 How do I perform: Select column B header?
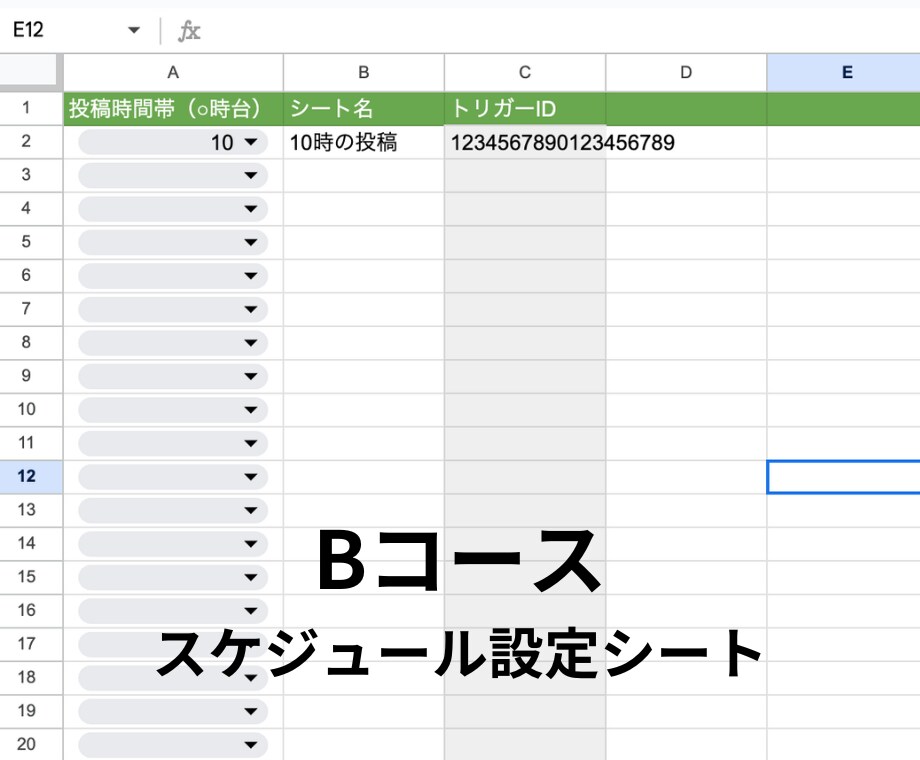[x=364, y=72]
